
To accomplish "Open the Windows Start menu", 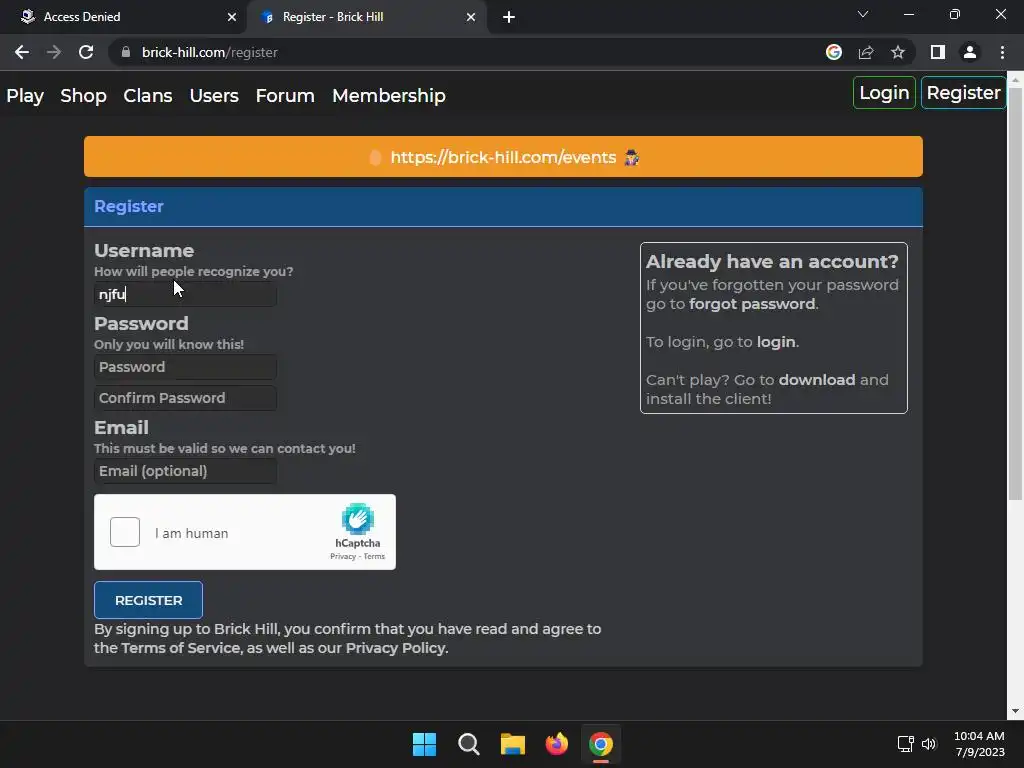I will [424, 744].
